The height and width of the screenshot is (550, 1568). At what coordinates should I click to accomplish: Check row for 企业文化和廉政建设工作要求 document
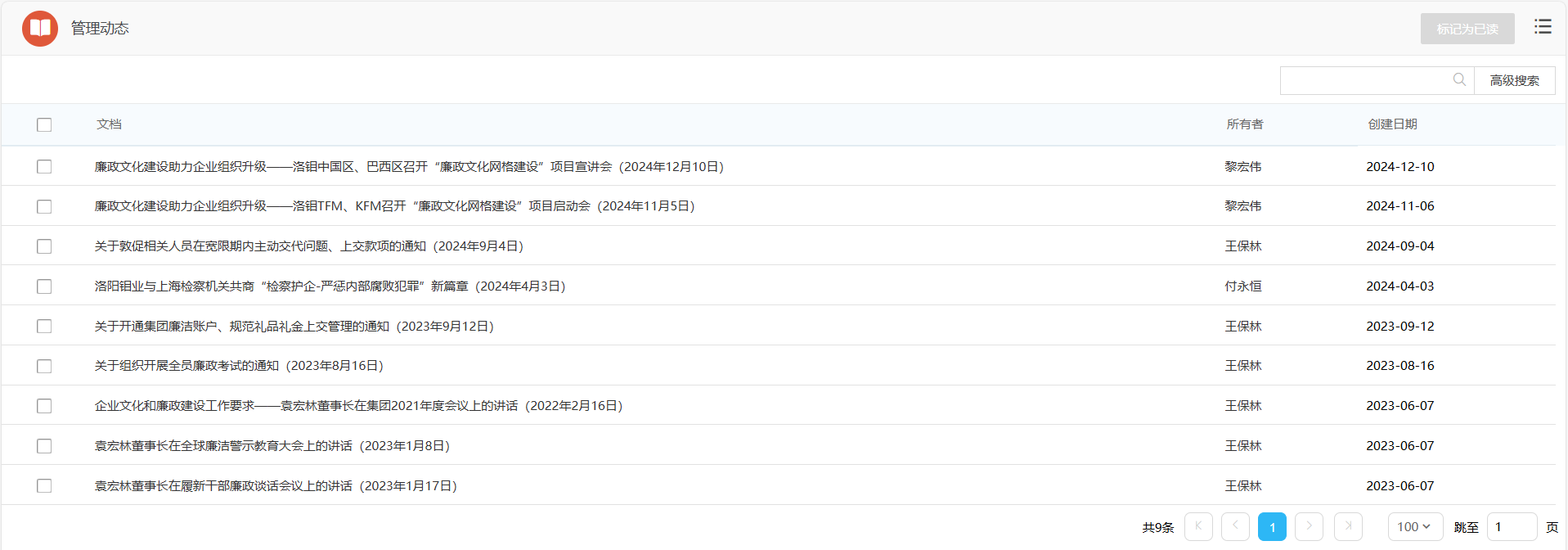44,406
